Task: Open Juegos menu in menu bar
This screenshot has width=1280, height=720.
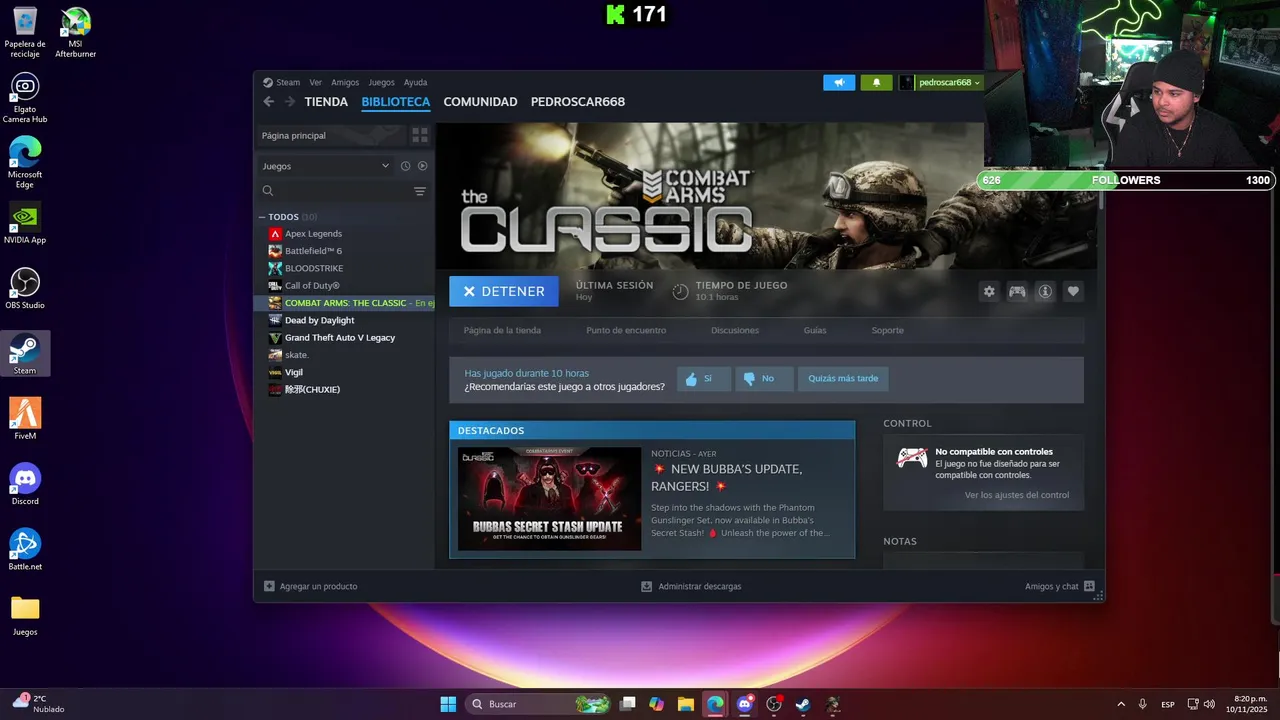Action: pyautogui.click(x=381, y=82)
